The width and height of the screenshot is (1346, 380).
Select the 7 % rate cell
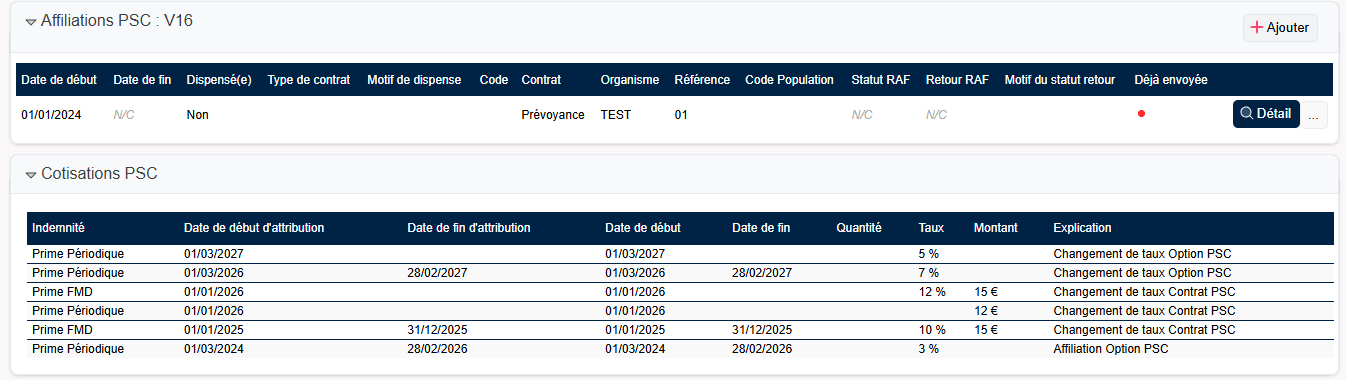(x=929, y=273)
